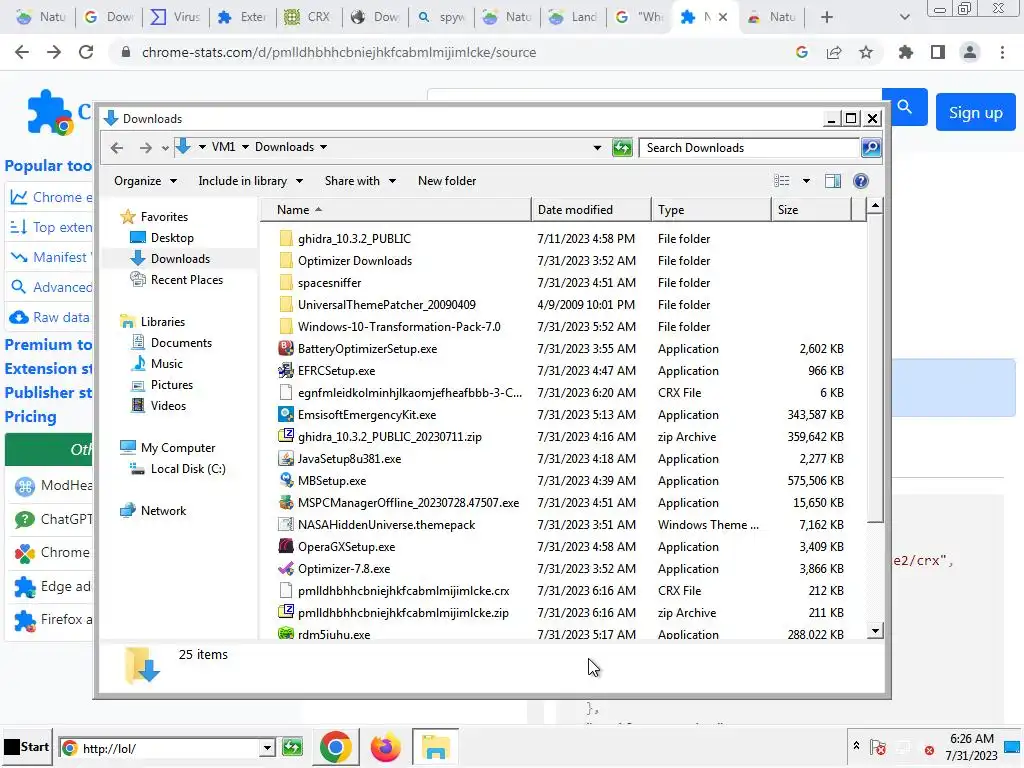1024x768 pixels.
Task: Click the Explorer back arrow button
Action: pos(117,148)
